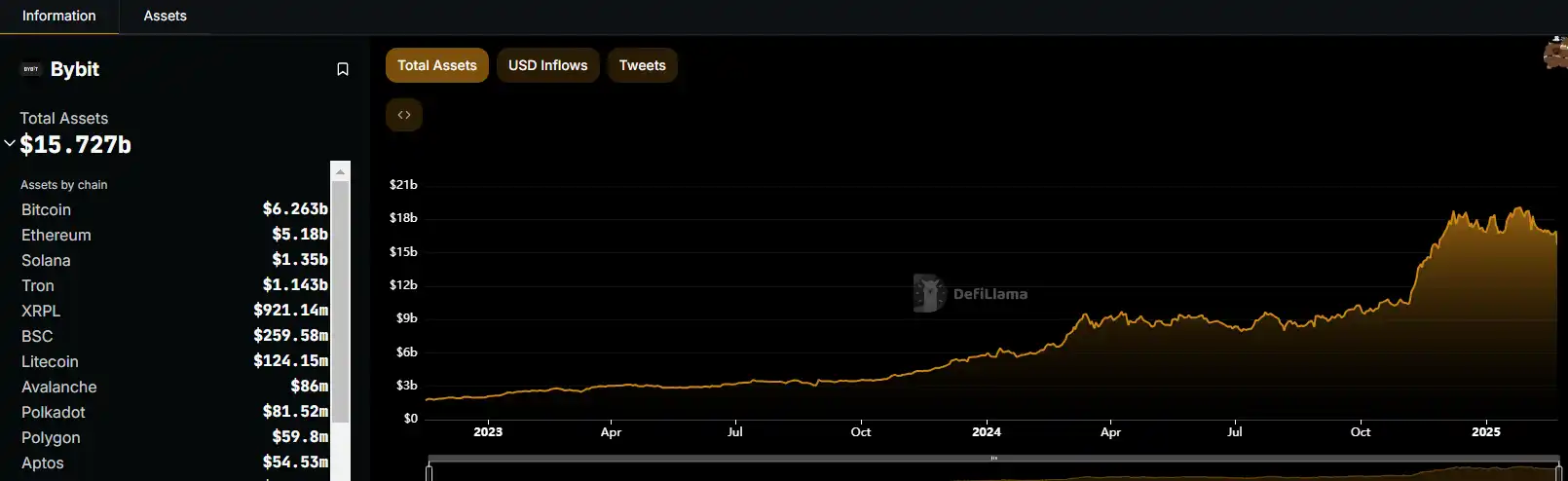Image resolution: width=1568 pixels, height=481 pixels.
Task: Click the range slider center grip handle
Action: click(993, 458)
